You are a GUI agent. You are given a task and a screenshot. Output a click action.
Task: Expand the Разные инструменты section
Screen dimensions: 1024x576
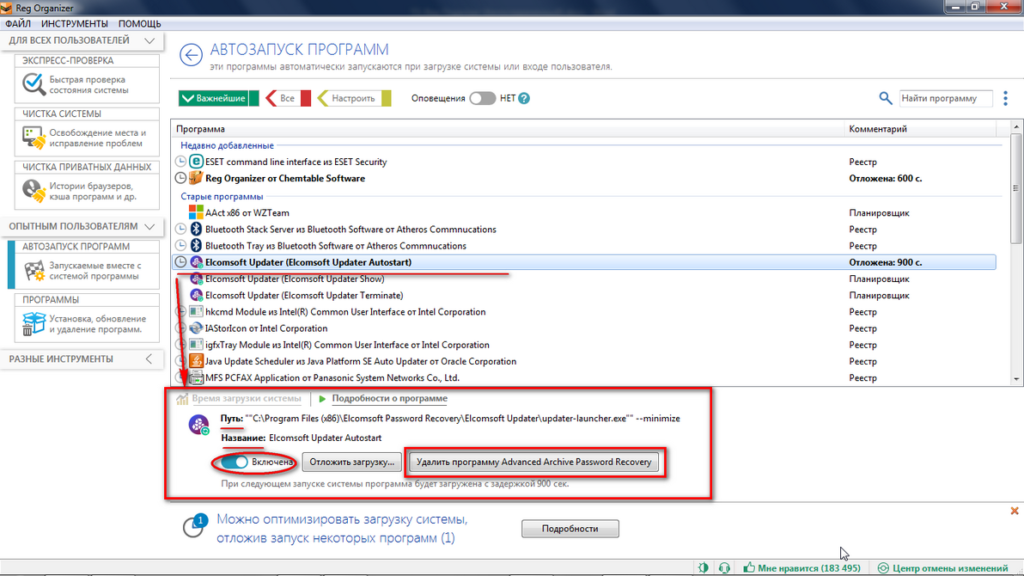(x=149, y=359)
